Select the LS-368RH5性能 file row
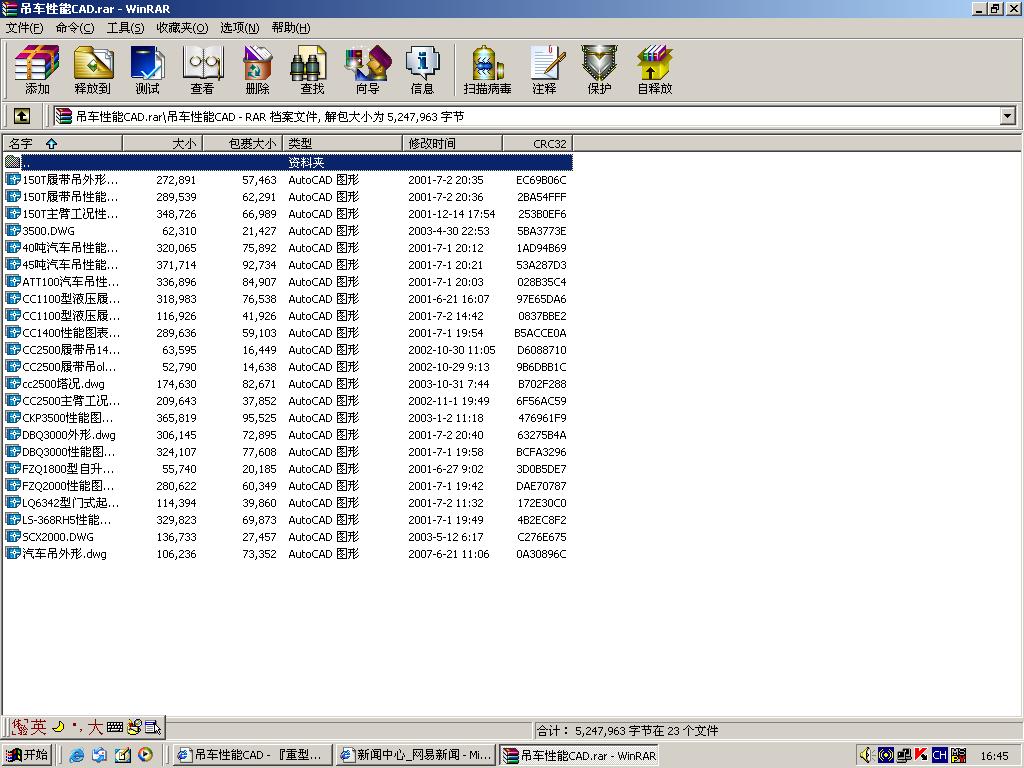The height and width of the screenshot is (768, 1024). click(x=288, y=520)
